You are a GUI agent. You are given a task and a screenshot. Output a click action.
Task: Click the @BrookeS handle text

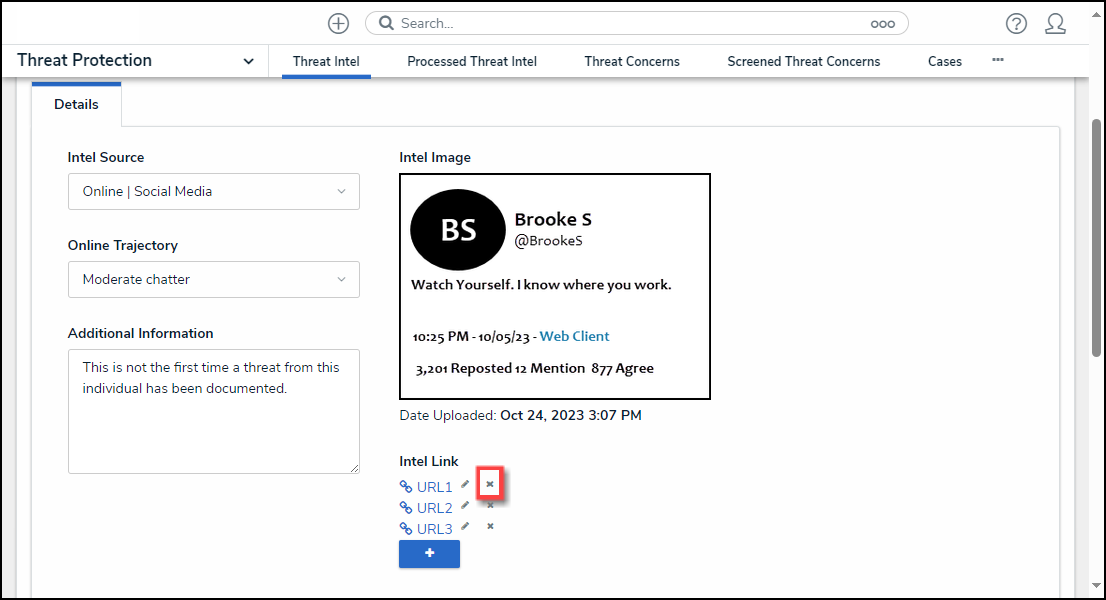click(549, 241)
